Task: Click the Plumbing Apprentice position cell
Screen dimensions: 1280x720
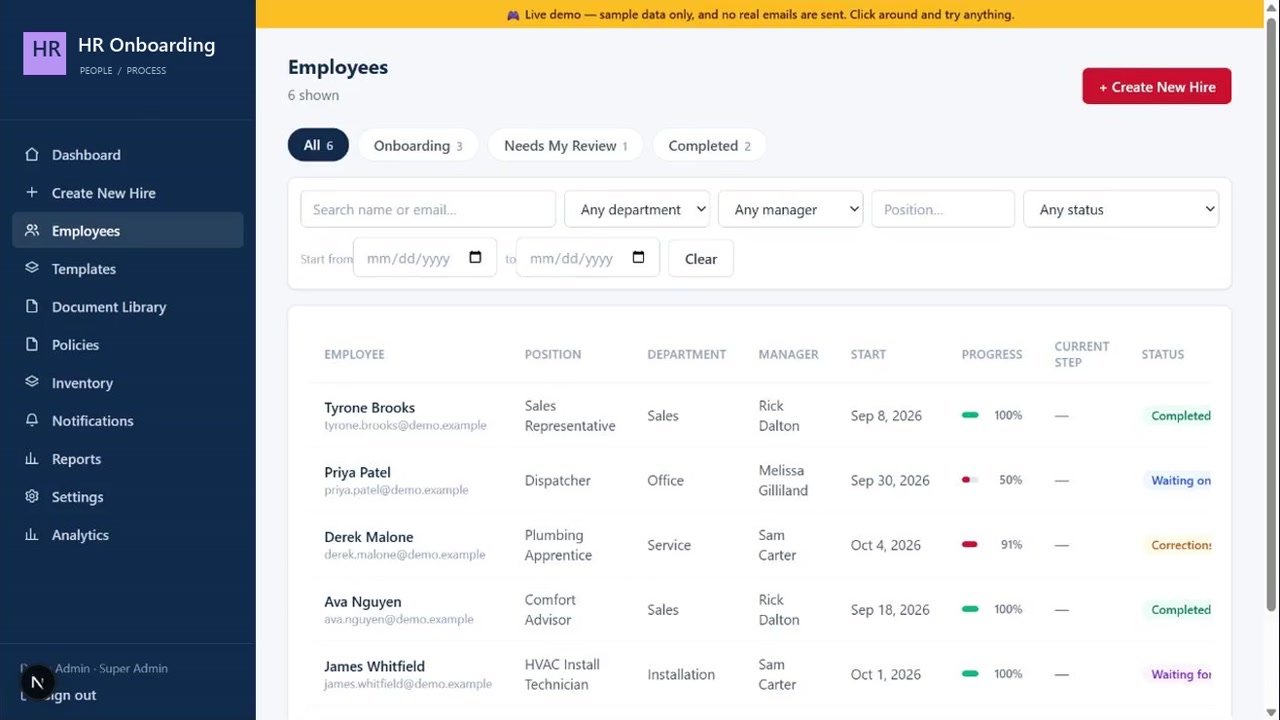Action: 558,545
